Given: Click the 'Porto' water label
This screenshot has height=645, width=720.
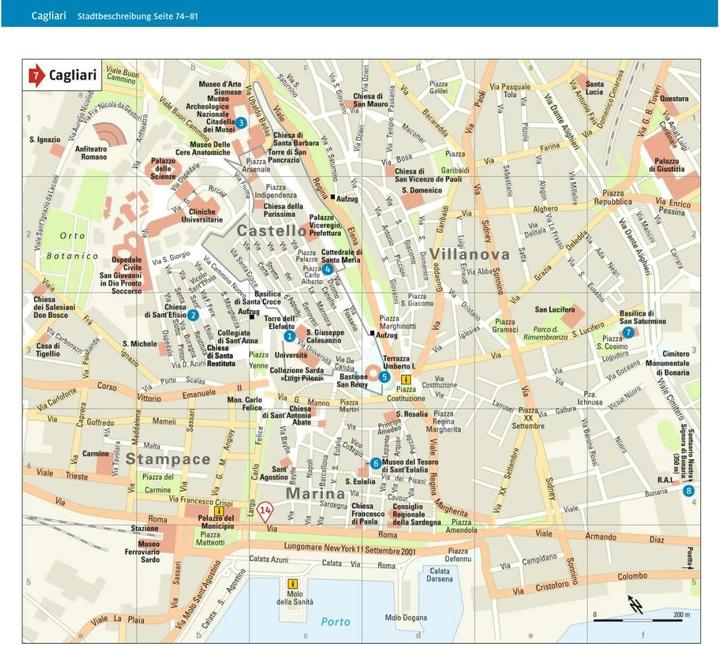Looking at the screenshot, I should click(x=336, y=622).
